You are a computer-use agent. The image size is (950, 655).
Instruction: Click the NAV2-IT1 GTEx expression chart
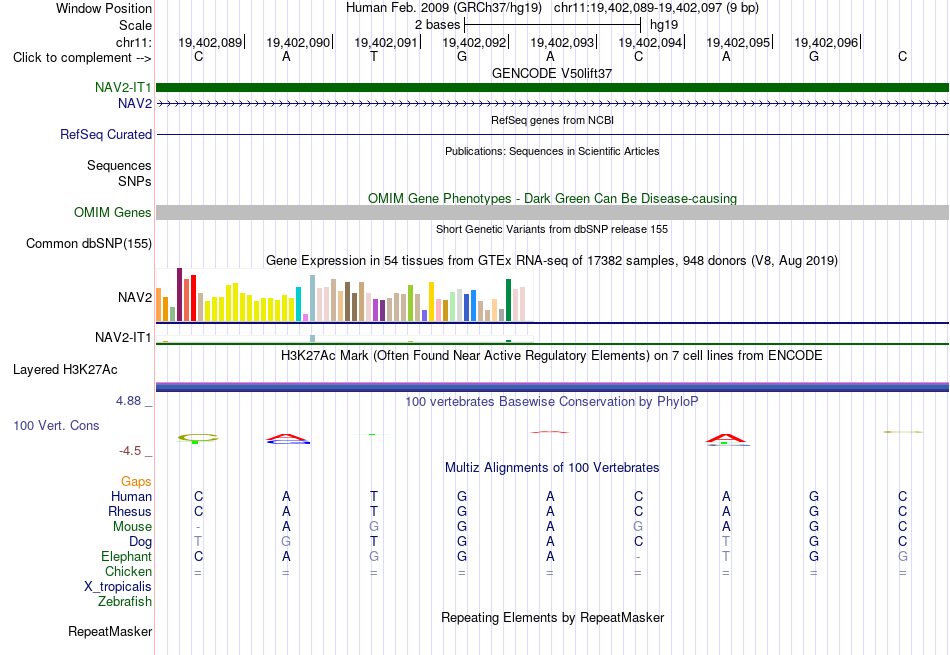(x=345, y=339)
